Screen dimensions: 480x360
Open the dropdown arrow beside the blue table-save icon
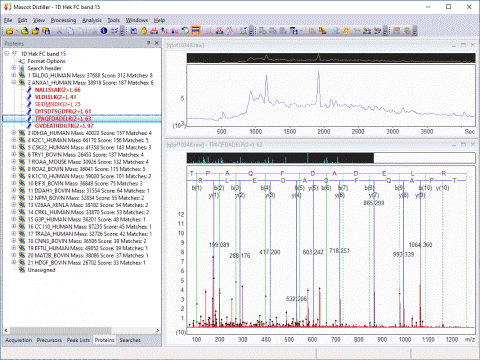[301, 31]
